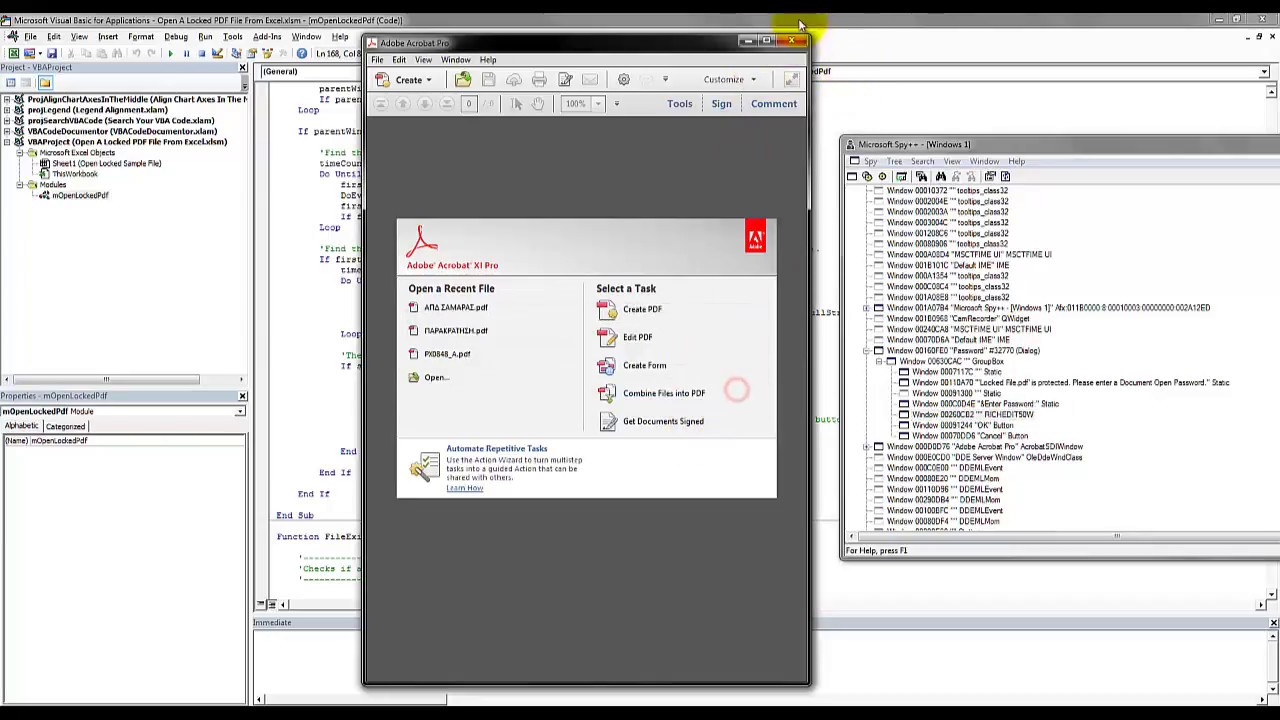
Task: Collapse the Modules folder node
Action: (x=19, y=185)
